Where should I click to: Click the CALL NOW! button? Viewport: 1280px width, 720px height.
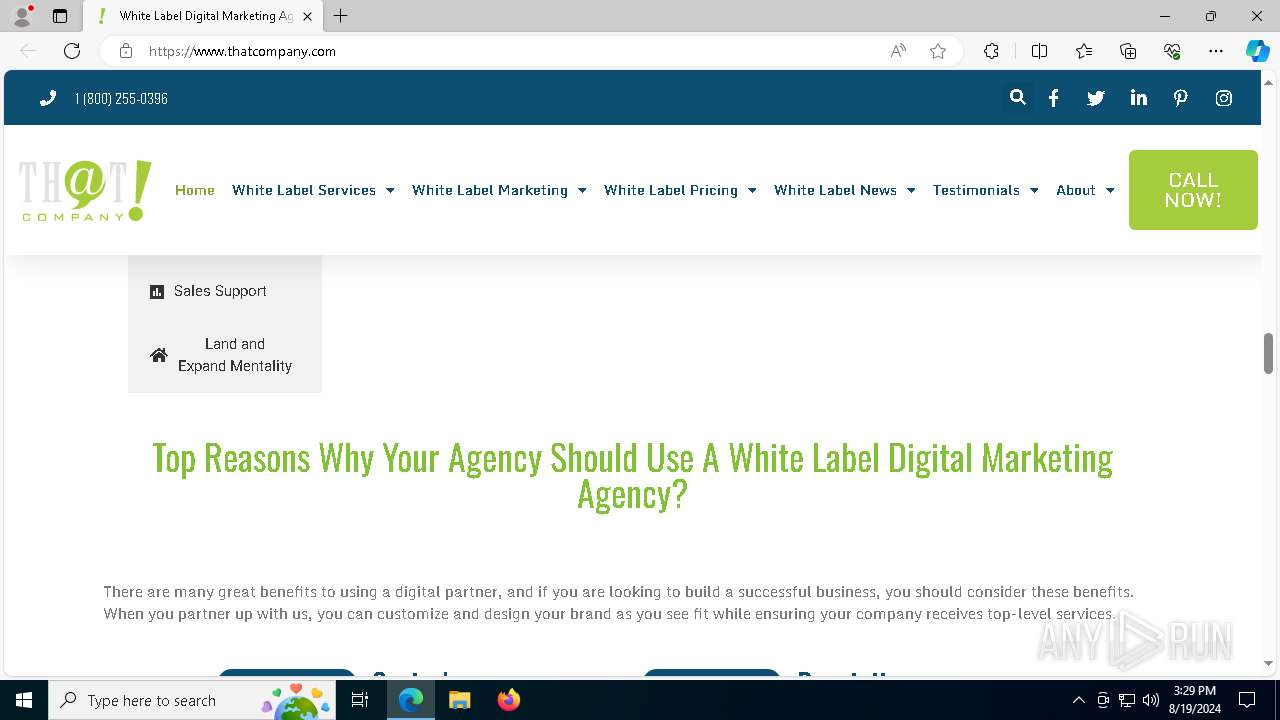(1193, 190)
